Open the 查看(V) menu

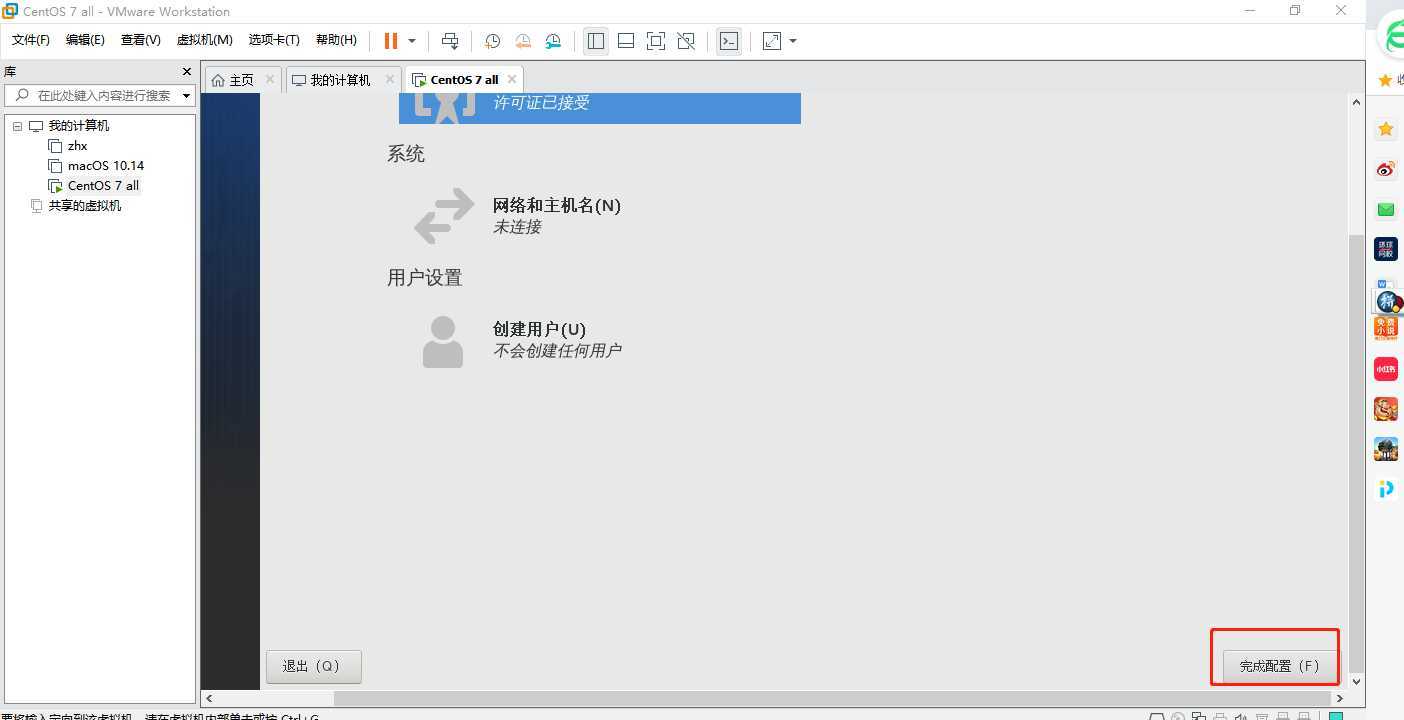pos(141,40)
